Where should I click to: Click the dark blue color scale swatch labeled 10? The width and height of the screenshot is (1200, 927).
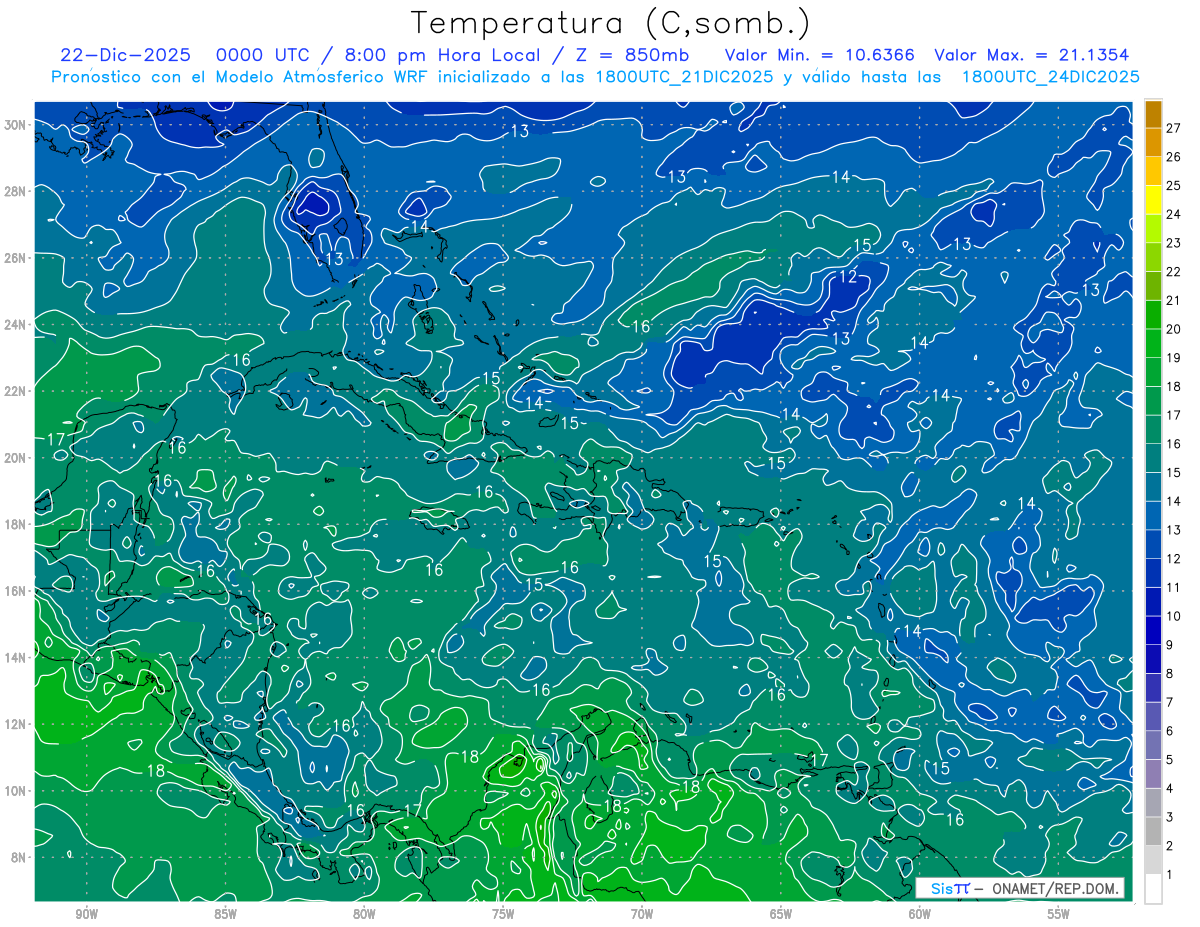click(1153, 601)
